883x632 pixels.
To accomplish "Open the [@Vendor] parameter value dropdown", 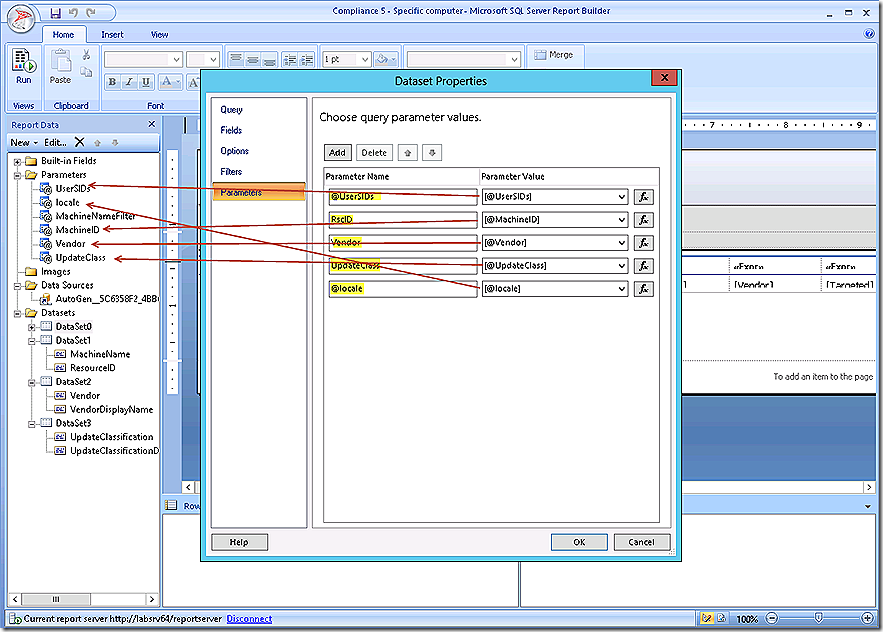I will click(x=622, y=243).
